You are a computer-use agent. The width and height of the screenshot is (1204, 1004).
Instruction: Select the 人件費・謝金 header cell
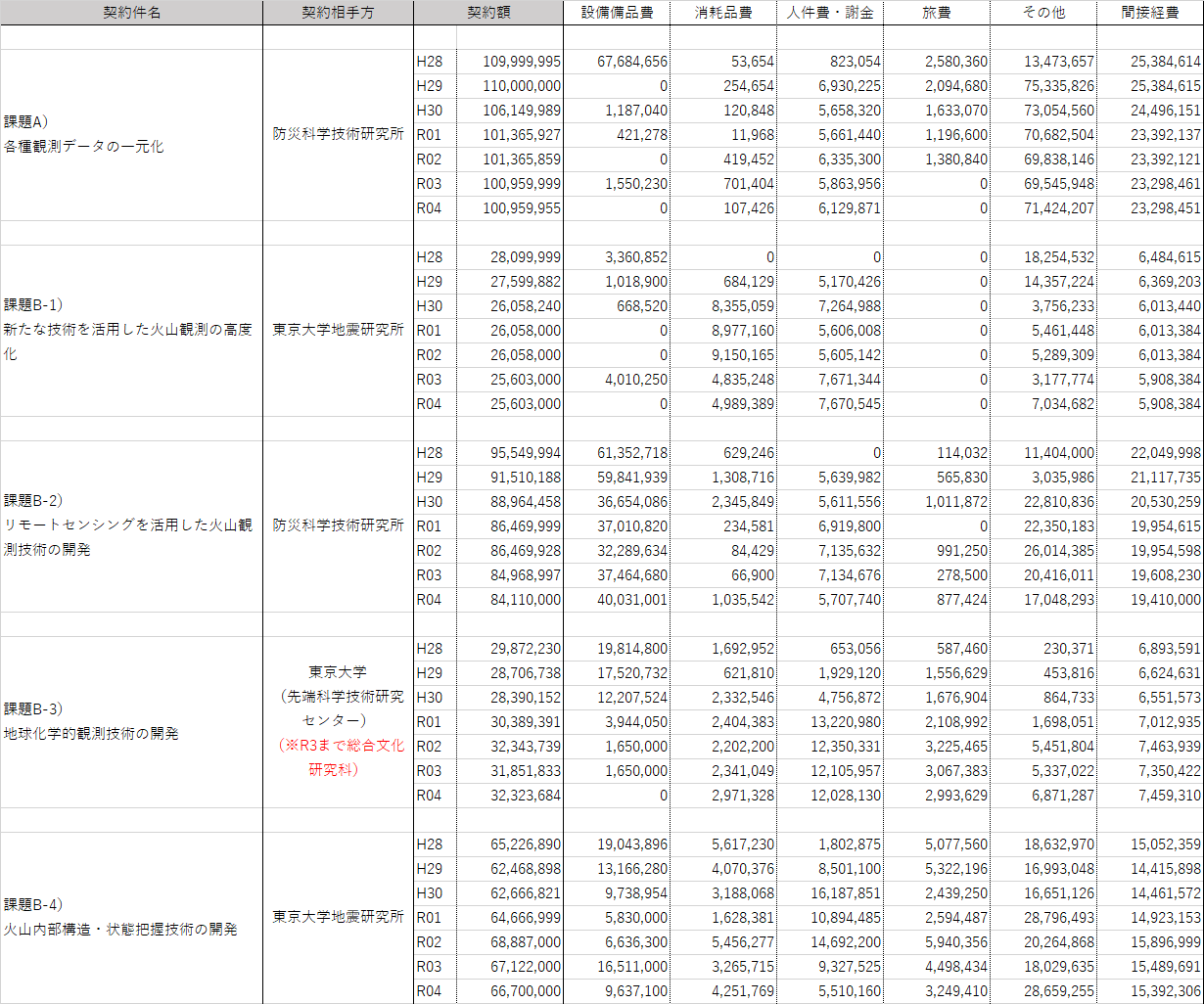point(831,13)
